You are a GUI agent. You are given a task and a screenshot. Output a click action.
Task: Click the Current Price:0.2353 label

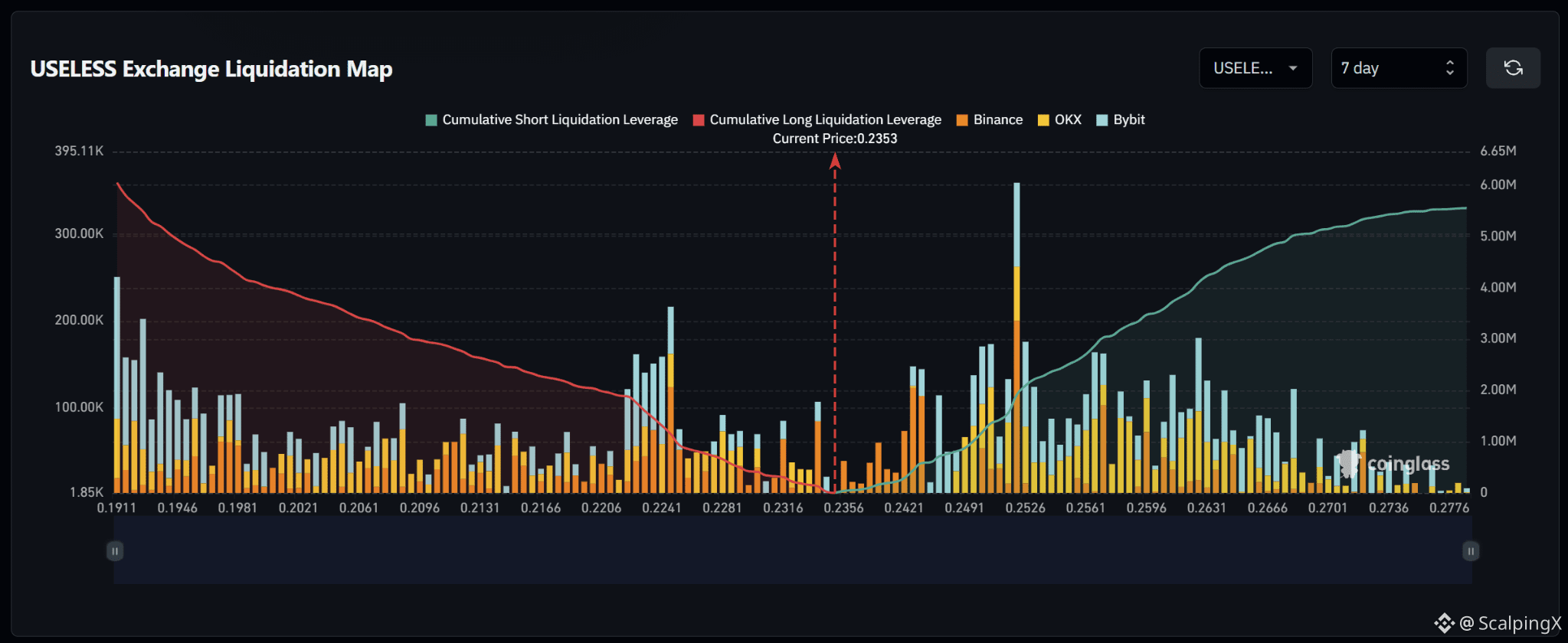click(835, 139)
